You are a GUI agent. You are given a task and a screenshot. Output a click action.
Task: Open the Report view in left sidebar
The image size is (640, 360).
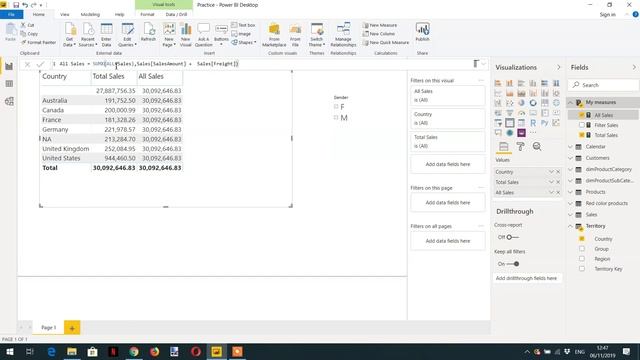9,66
